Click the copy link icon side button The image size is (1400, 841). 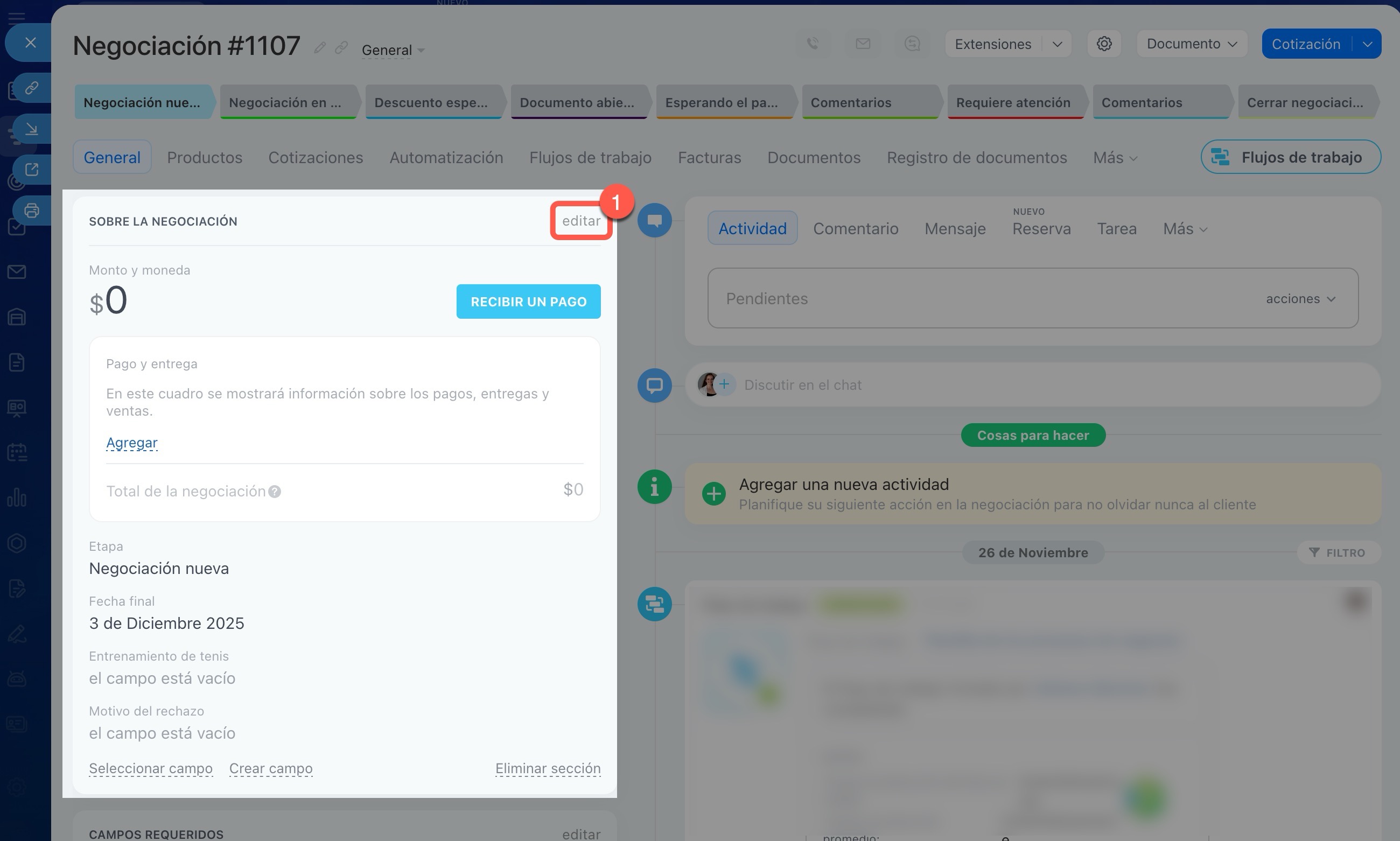coord(32,88)
